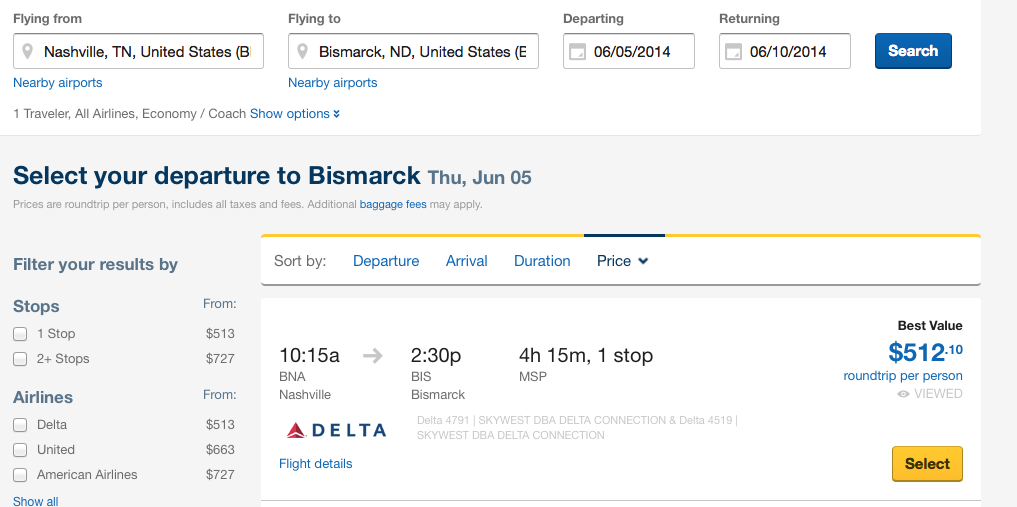1017x507 pixels.
Task: Expand Flight details for the Delta flight
Action: tap(316, 464)
